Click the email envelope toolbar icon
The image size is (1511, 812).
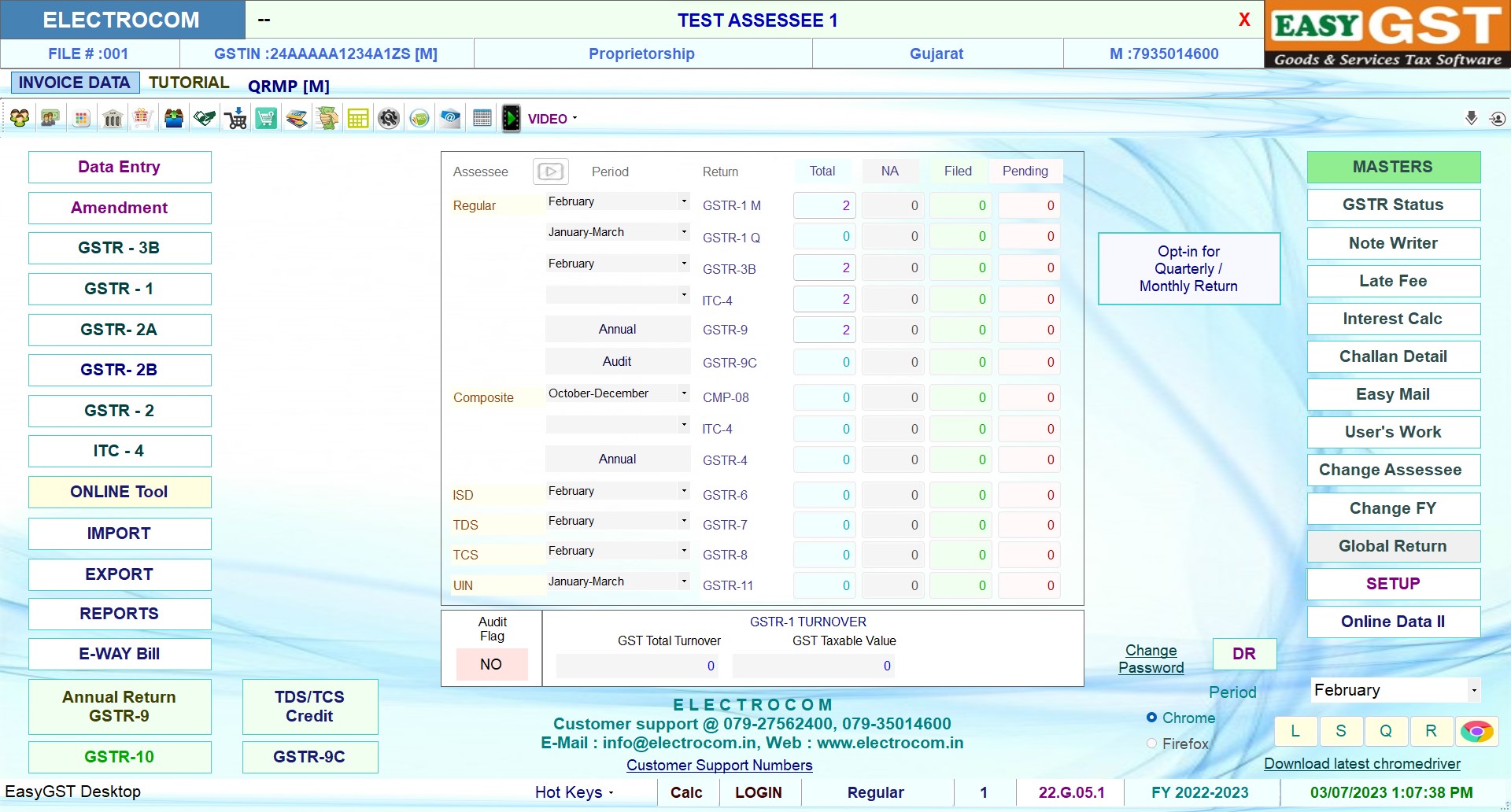(450, 119)
